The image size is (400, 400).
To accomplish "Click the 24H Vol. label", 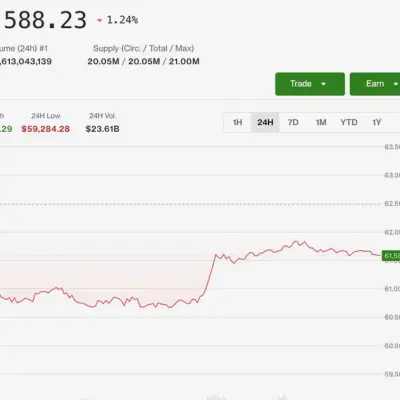I will [102, 116].
